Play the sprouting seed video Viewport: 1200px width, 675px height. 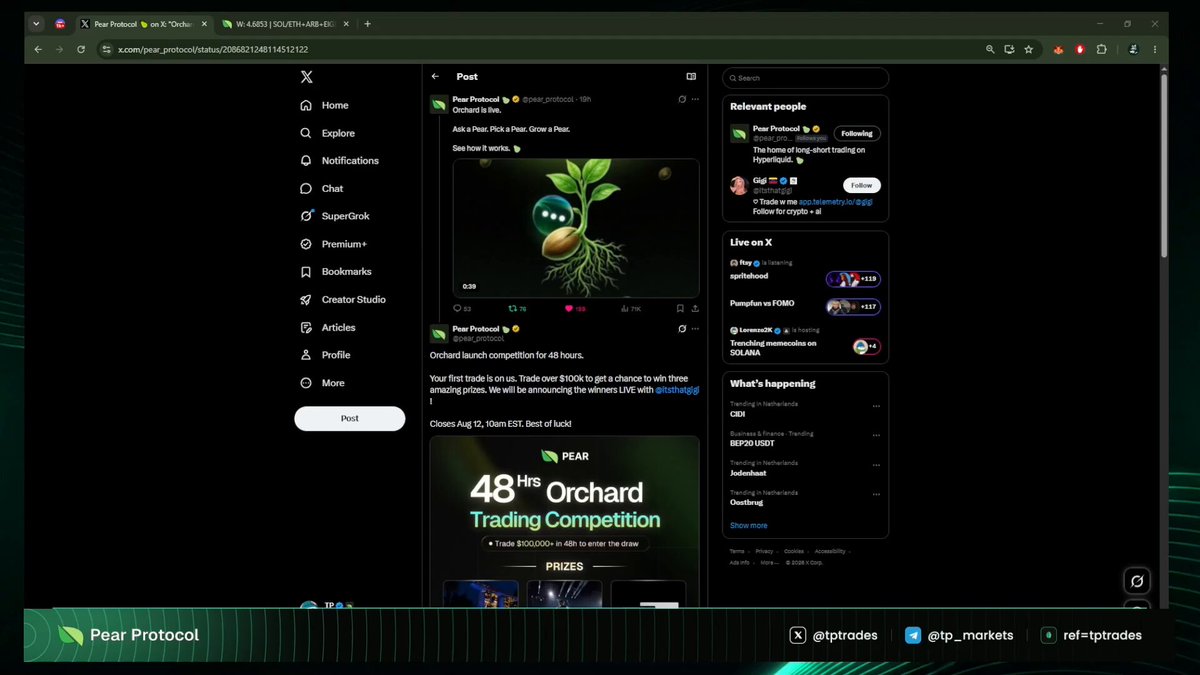pos(576,228)
